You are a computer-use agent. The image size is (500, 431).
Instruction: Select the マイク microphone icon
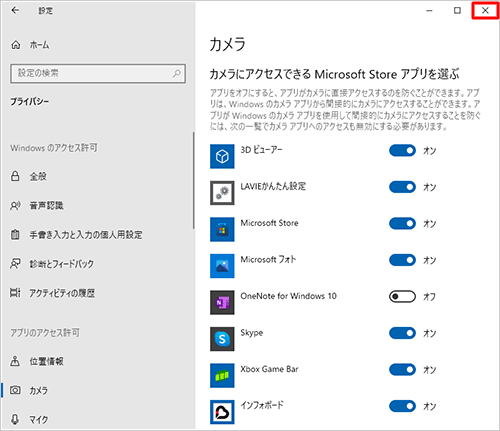point(15,419)
